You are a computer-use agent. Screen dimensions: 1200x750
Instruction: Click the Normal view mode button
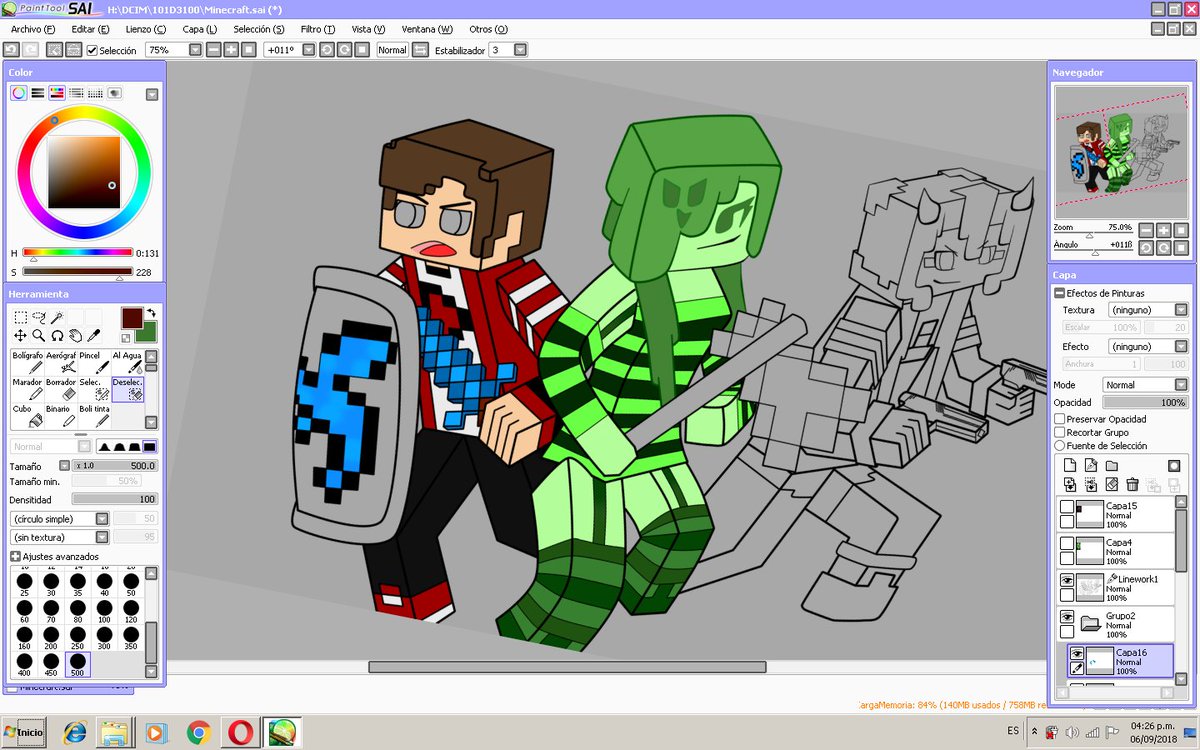pos(392,49)
